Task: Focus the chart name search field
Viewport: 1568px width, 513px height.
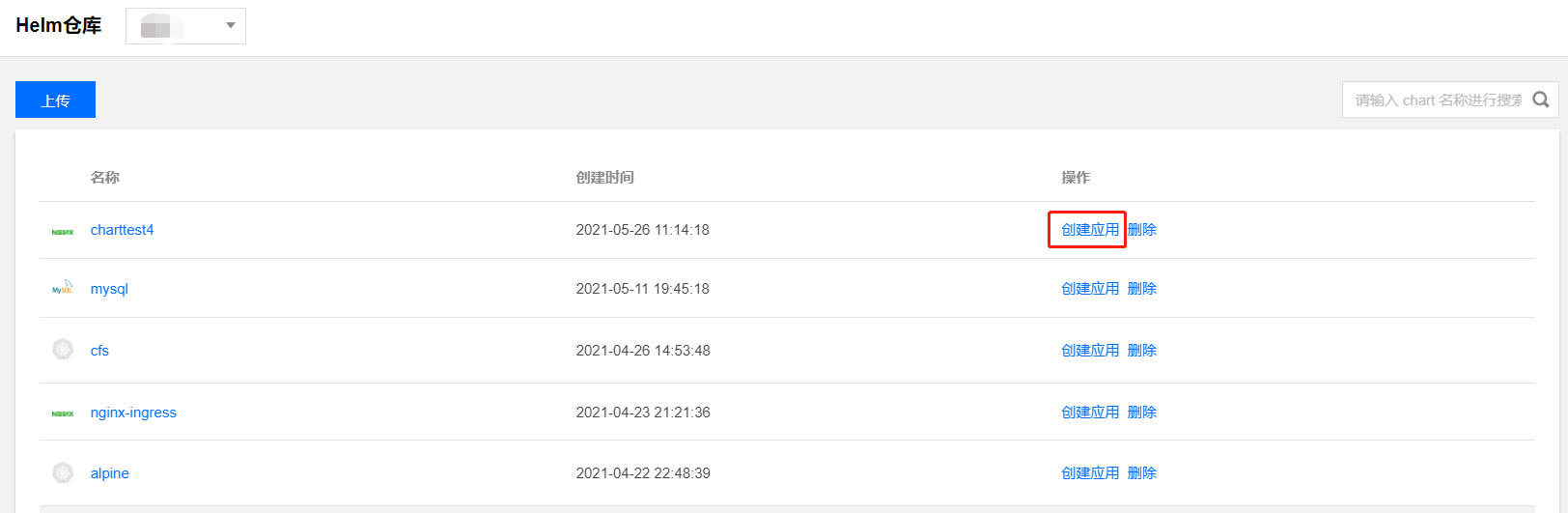Action: (x=1439, y=100)
